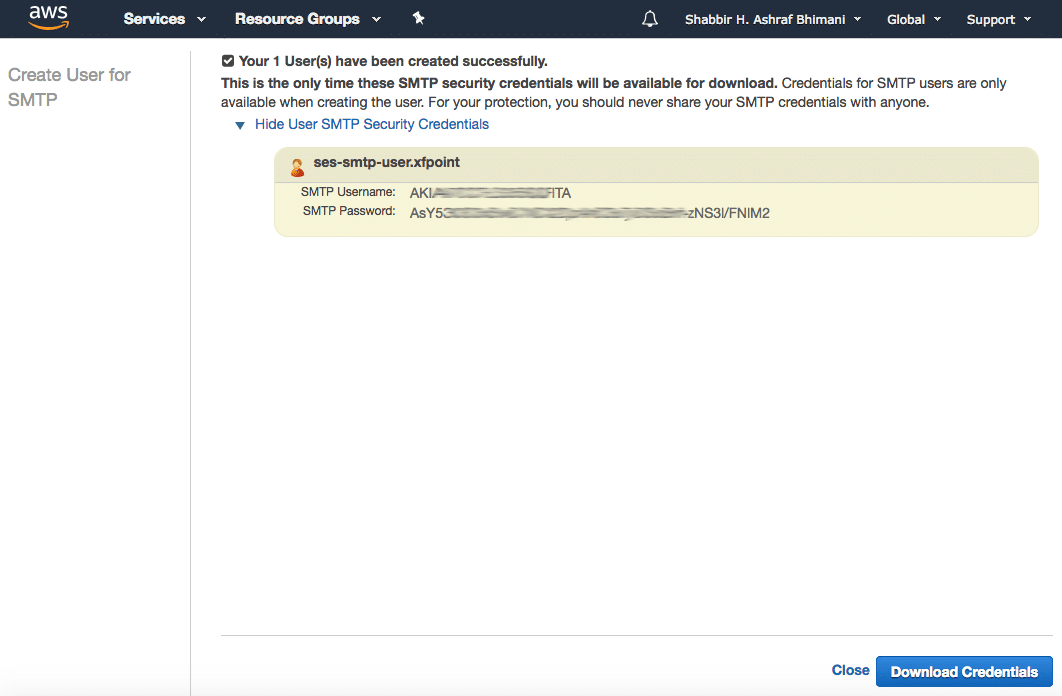Open the Shabbir H. Ashraf Bhimani account menu
The image size is (1062, 696).
pos(773,19)
